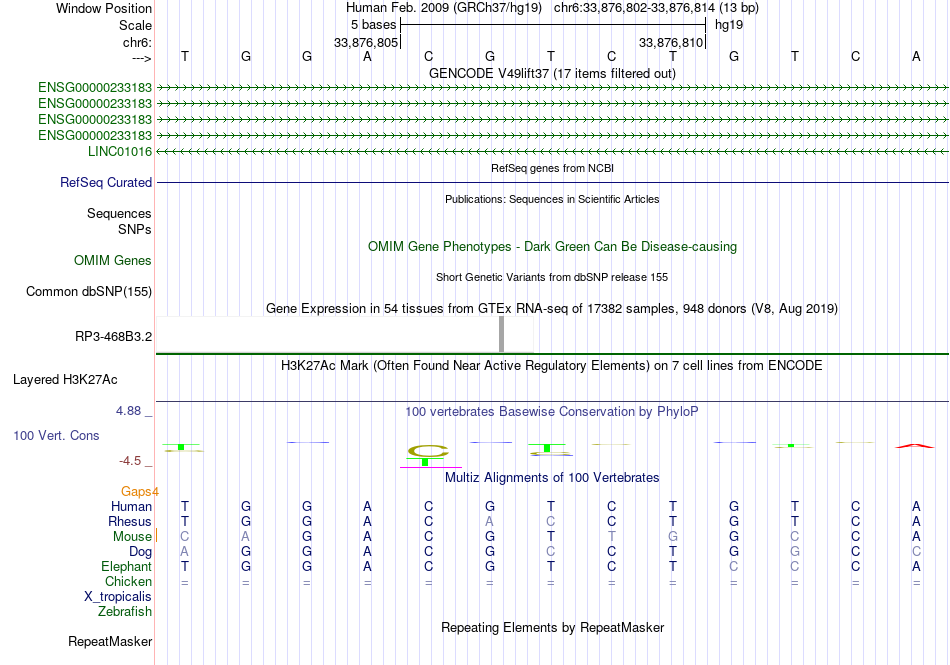Viewport: 950px width, 665px height.
Task: Open the GTEx Gene Expression track title
Action: coord(552,308)
